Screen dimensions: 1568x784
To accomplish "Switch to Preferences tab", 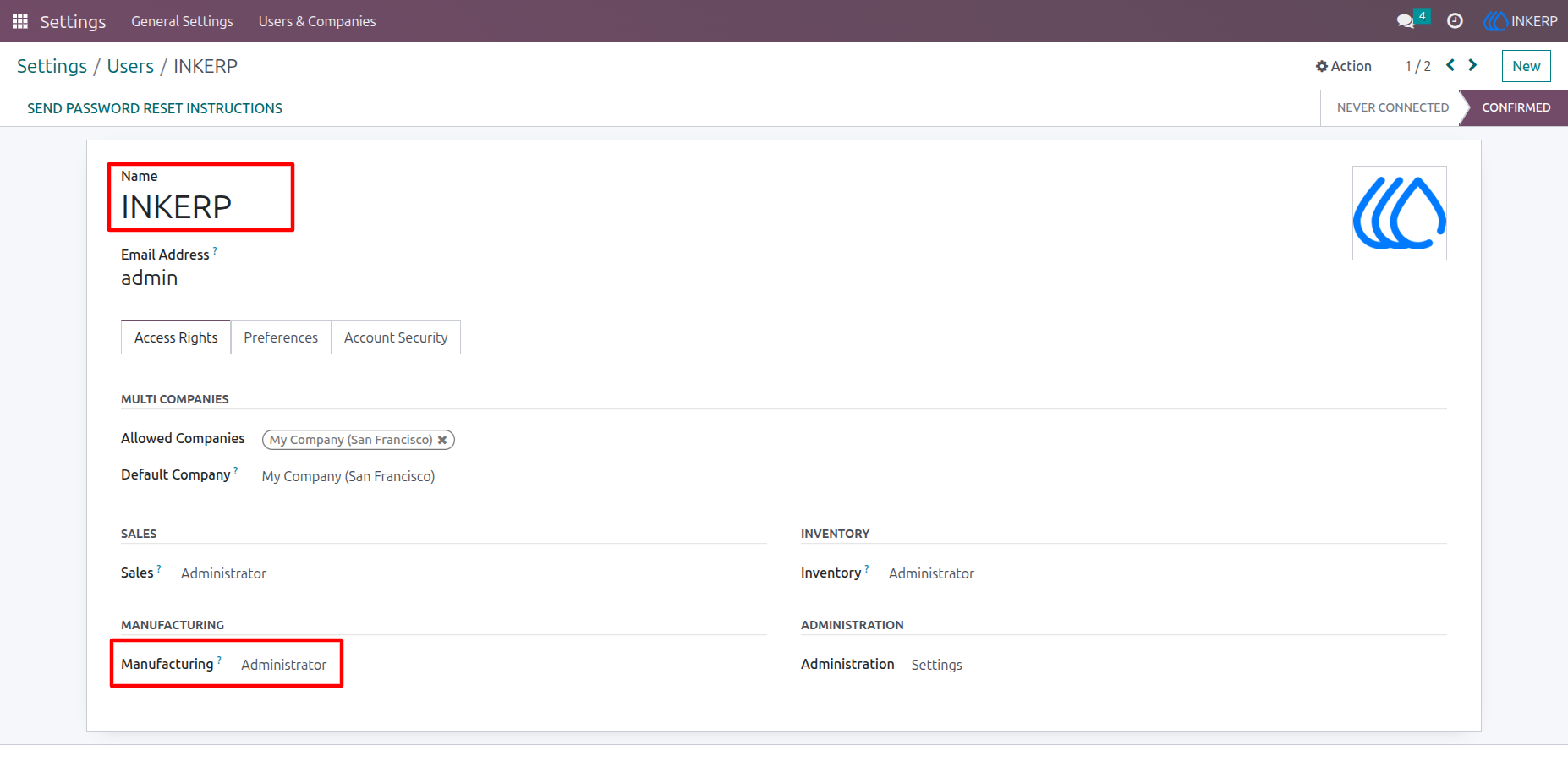I will pyautogui.click(x=281, y=337).
